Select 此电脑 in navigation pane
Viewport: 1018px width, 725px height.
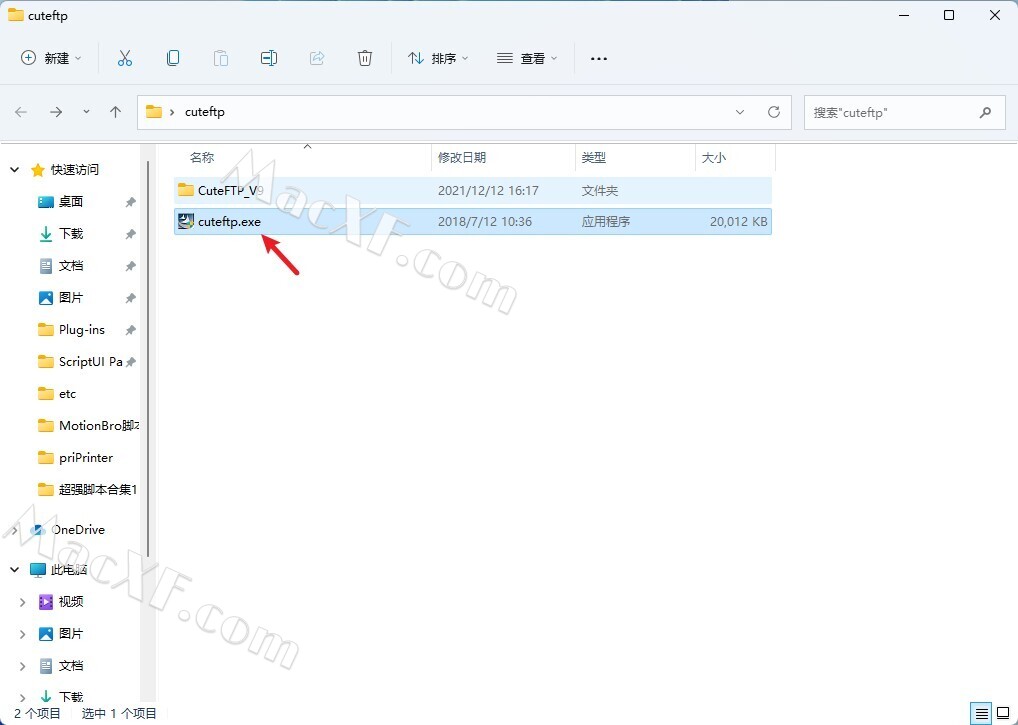(x=69, y=570)
